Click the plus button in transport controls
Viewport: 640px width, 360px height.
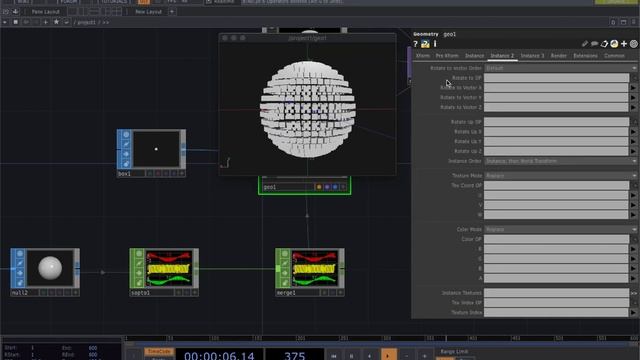[424, 356]
